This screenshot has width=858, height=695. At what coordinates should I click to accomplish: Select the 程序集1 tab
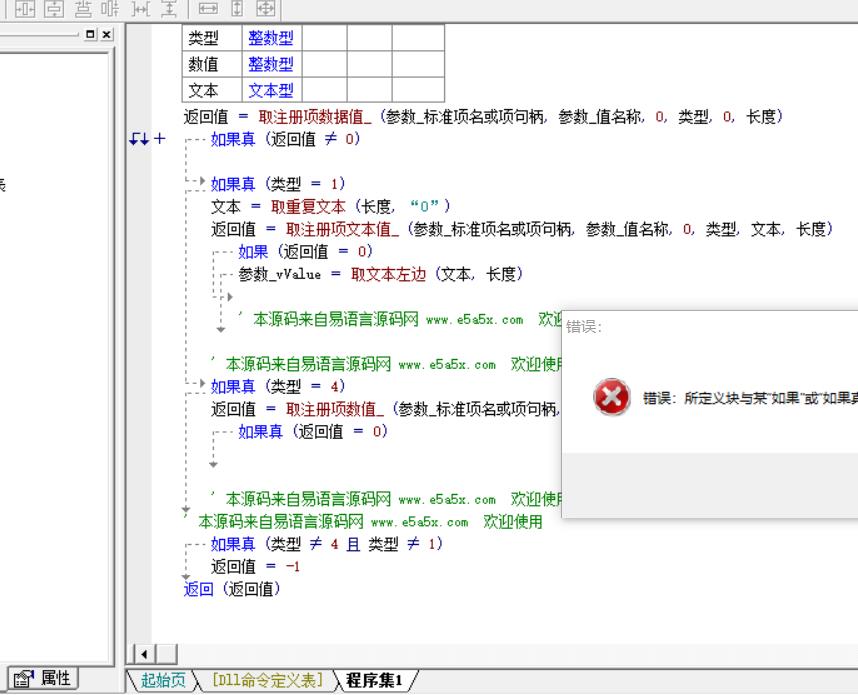pyautogui.click(x=373, y=681)
